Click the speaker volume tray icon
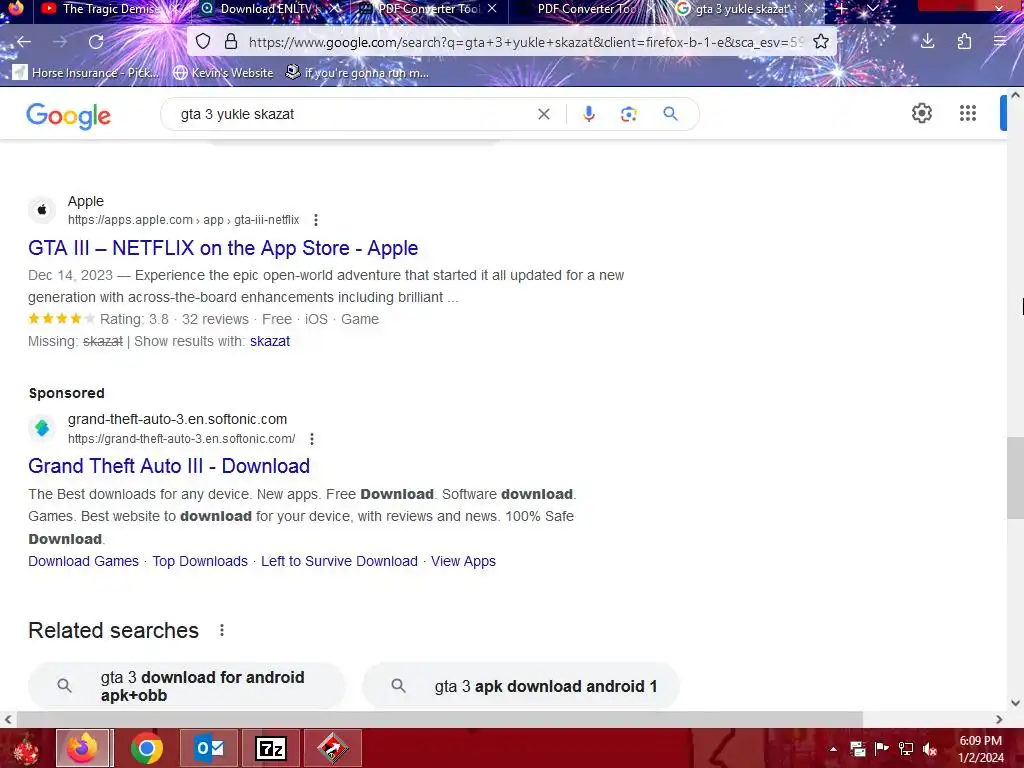Screen dimensions: 1024x768 click(x=930, y=749)
